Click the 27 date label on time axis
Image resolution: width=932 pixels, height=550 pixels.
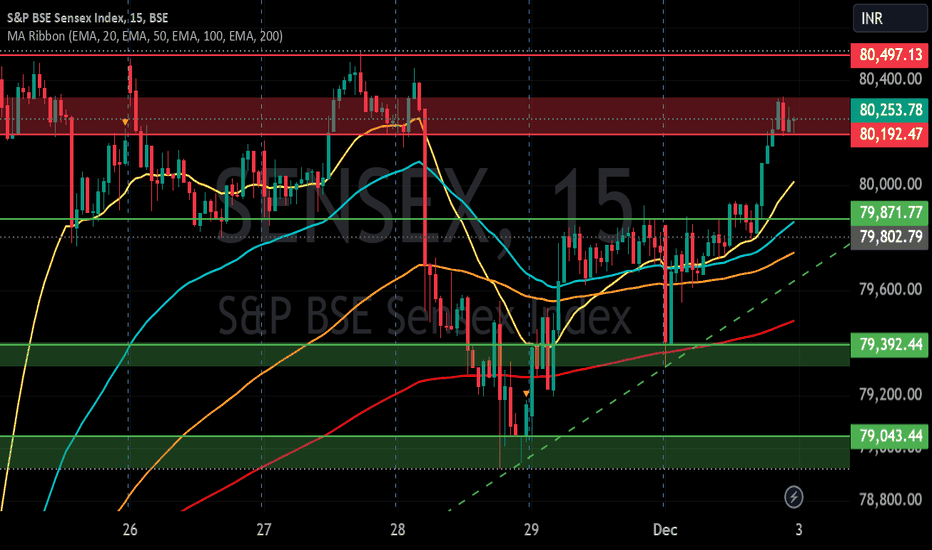coord(263,529)
